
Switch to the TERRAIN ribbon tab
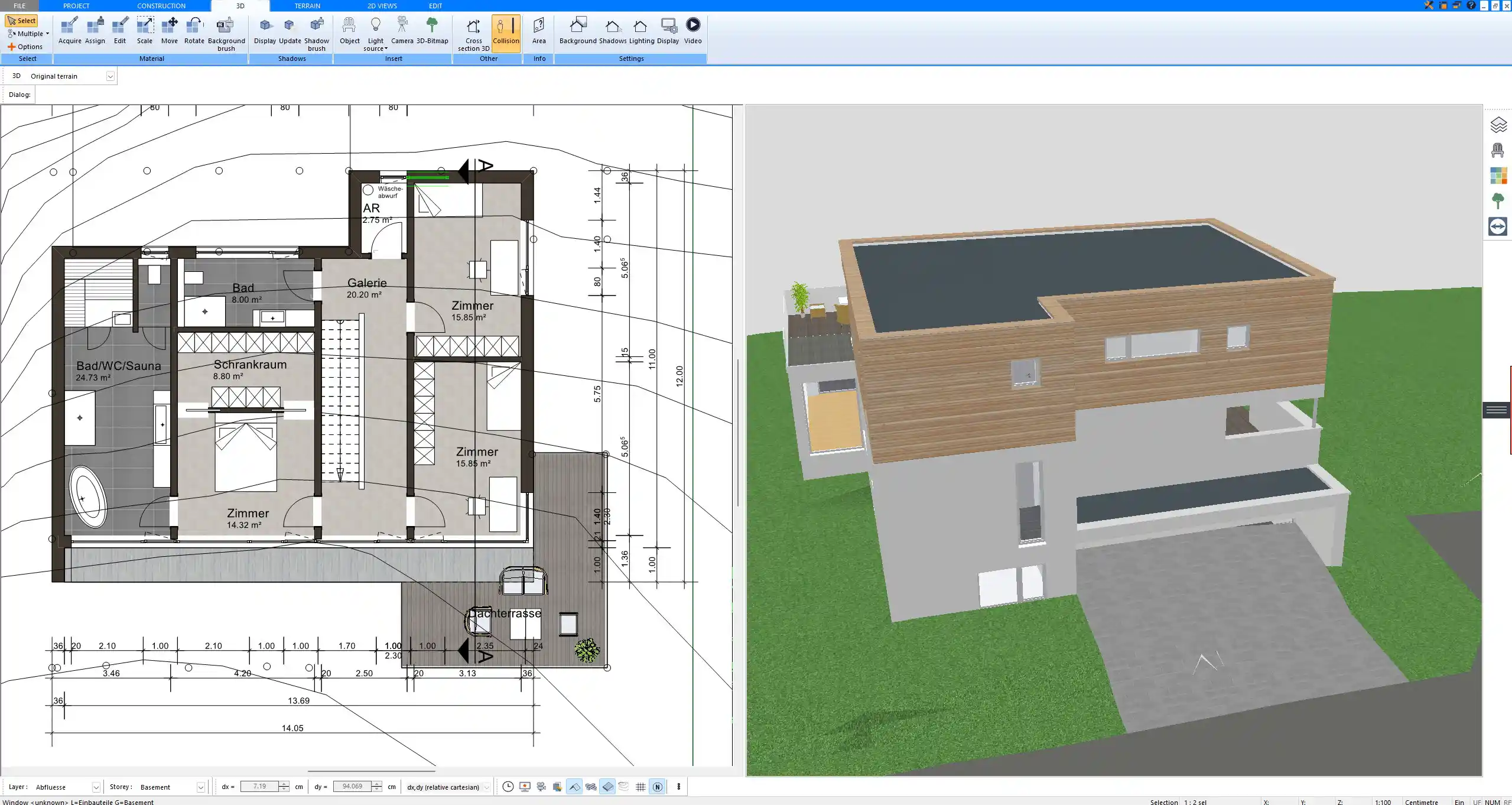point(307,6)
